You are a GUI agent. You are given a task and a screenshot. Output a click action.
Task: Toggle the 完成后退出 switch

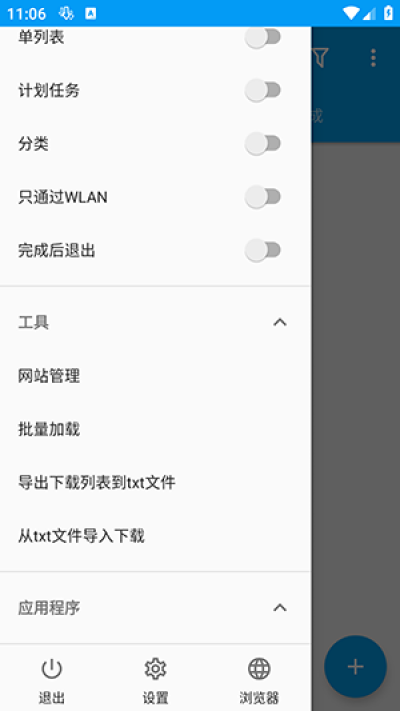tap(263, 250)
